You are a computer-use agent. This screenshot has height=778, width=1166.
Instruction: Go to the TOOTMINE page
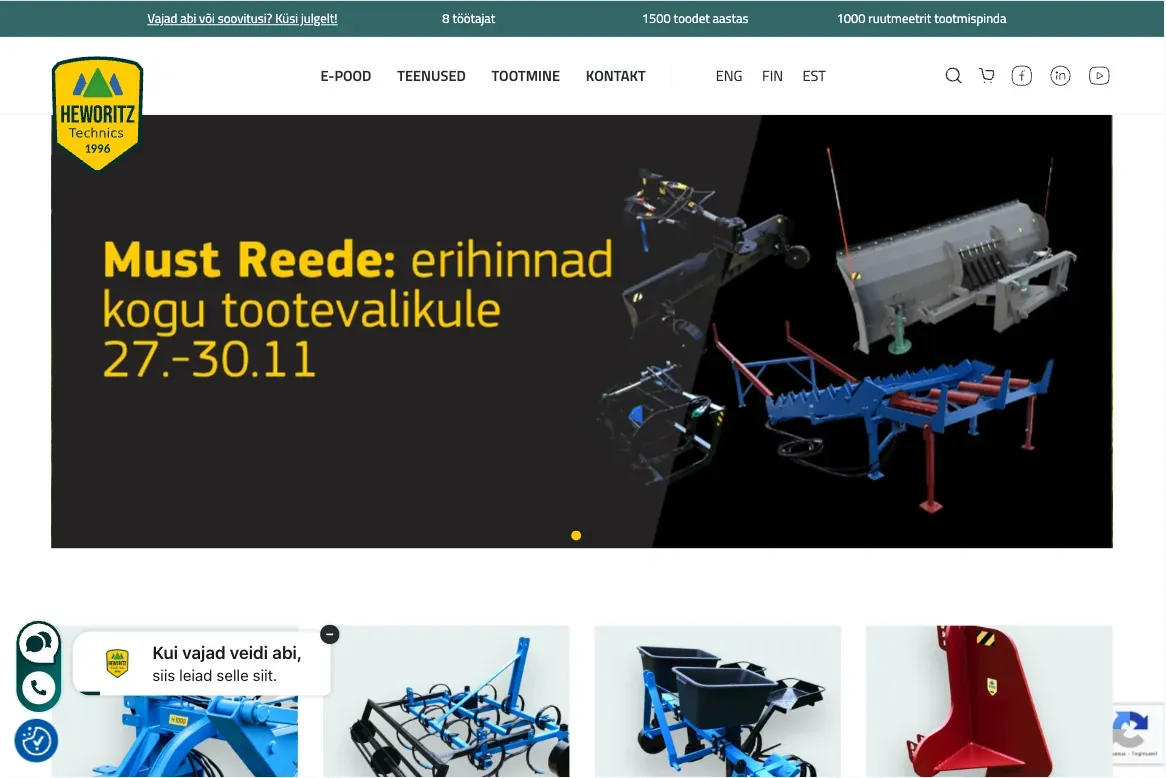[525, 76]
